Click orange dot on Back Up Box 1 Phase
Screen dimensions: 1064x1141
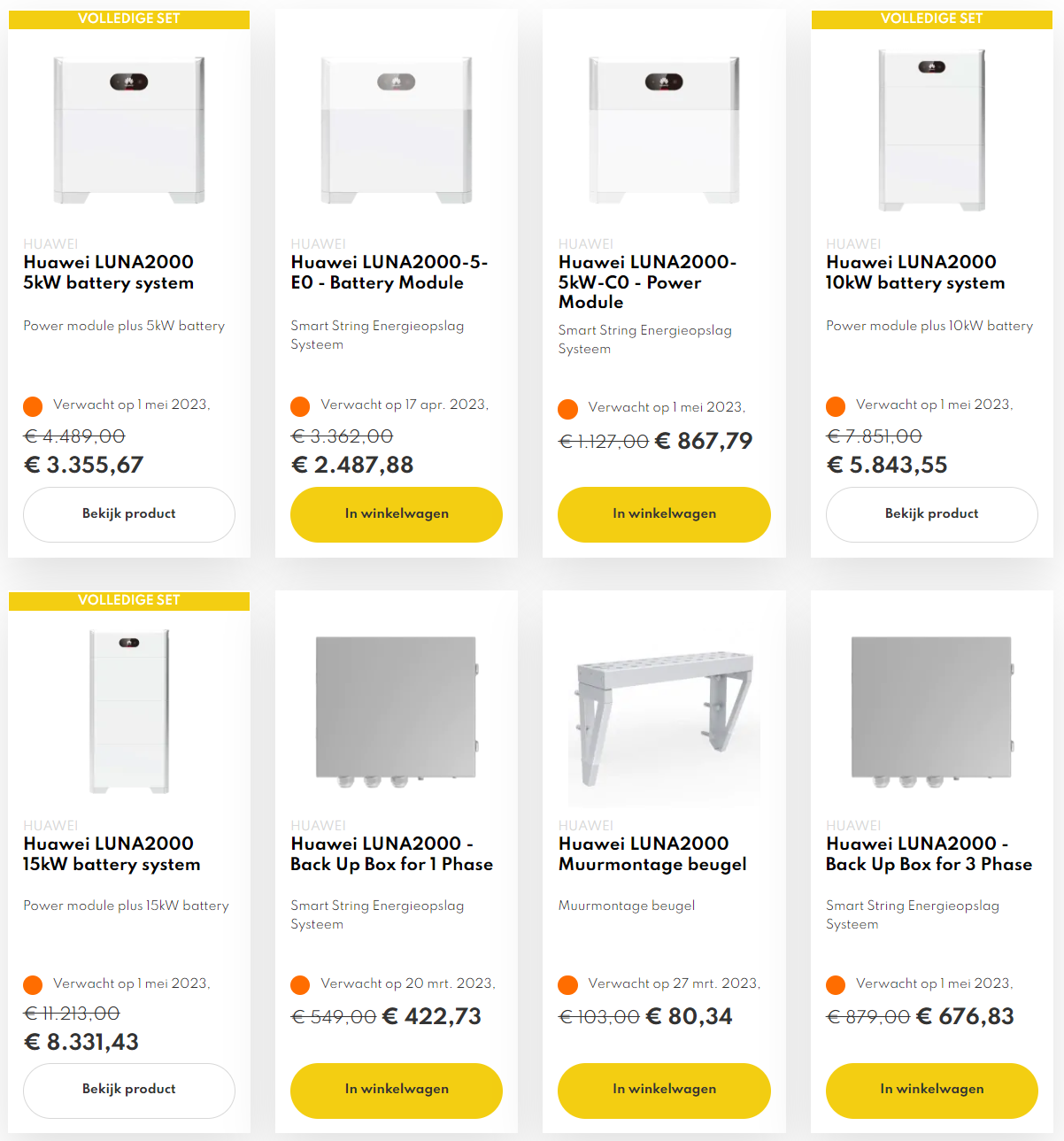300,984
